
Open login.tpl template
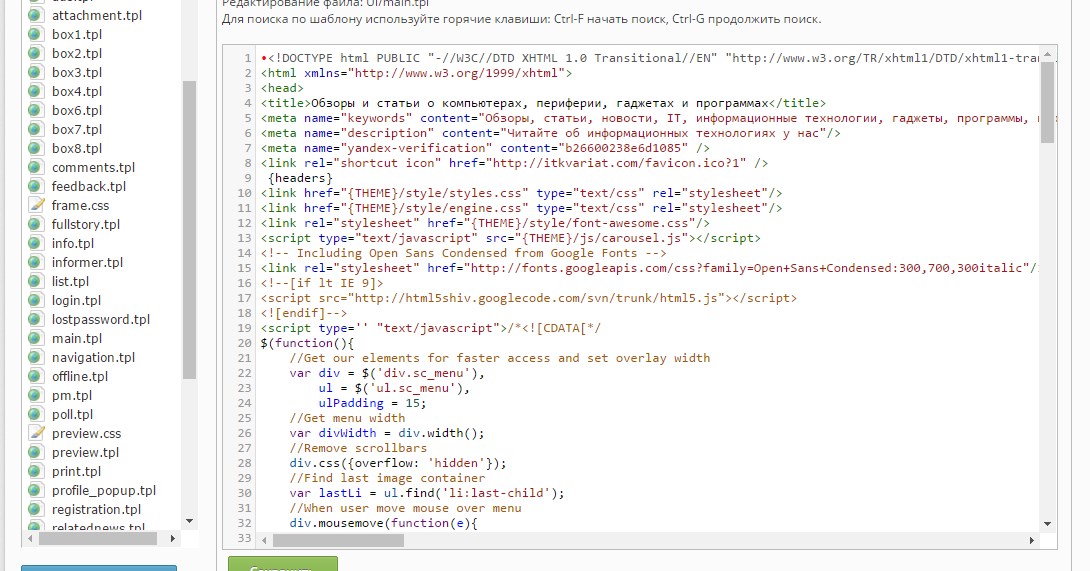[76, 300]
